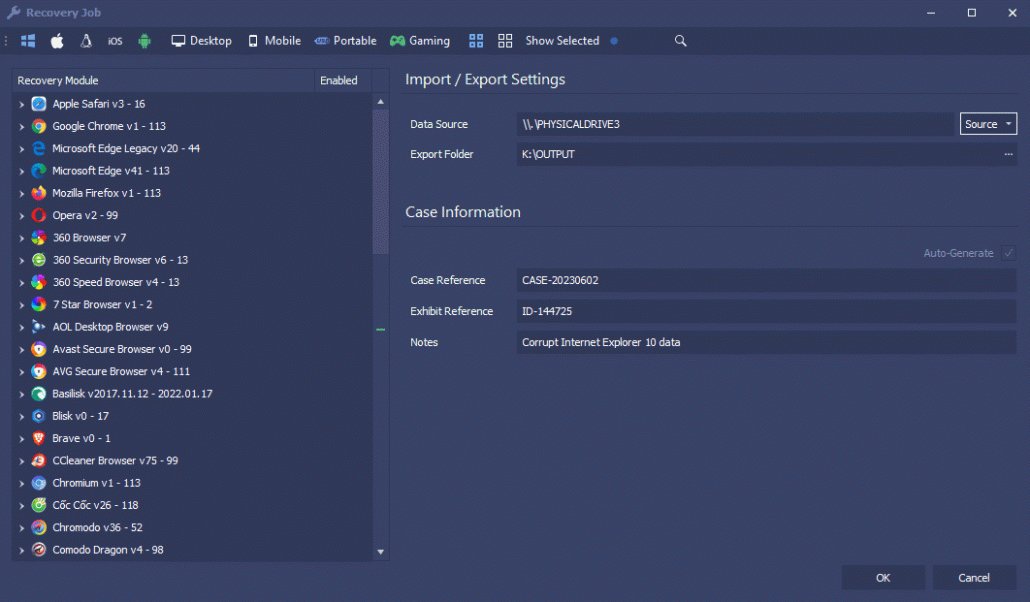Screen dimensions: 1030x602
Task: Click the Mozilla Firefox icon
Action: click(39, 193)
